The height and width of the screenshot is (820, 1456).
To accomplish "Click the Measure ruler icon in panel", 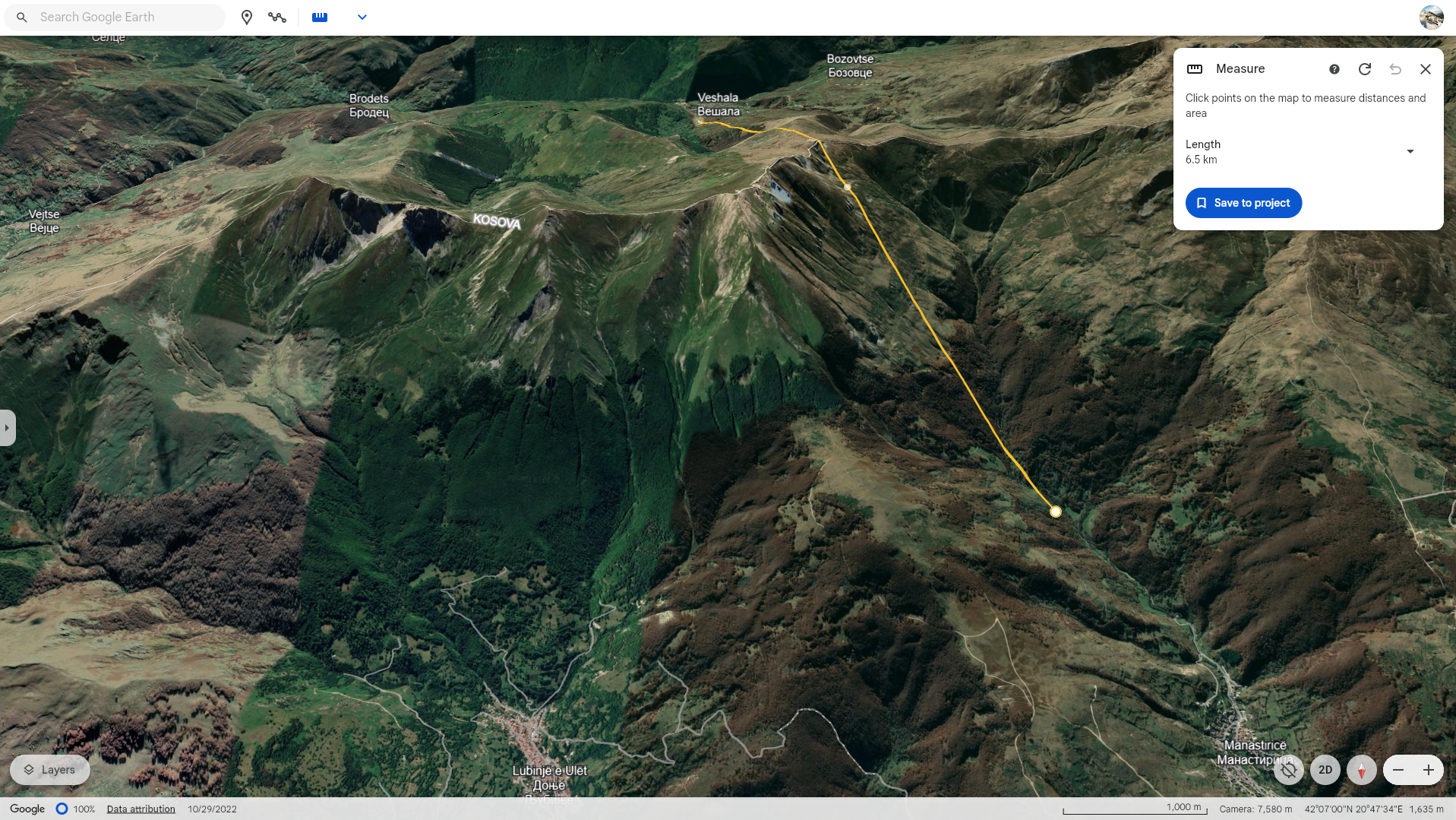I will coord(1195,69).
